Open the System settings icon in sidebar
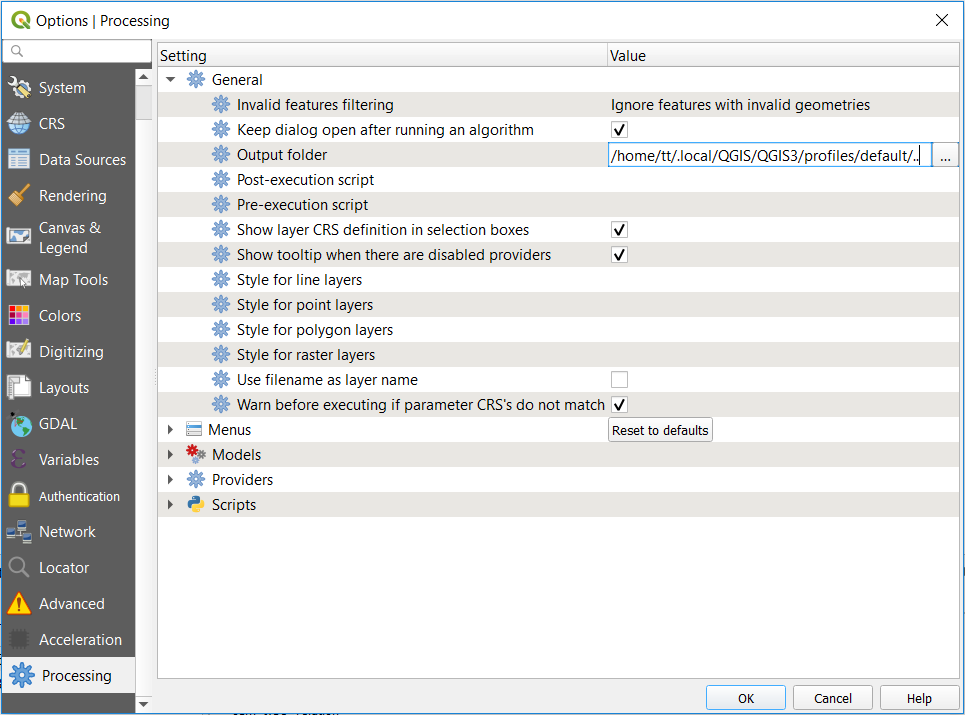 pyautogui.click(x=20, y=88)
